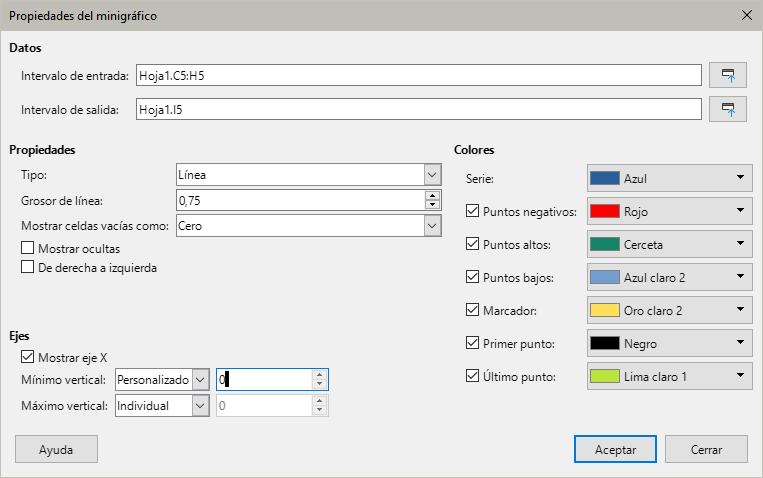The width and height of the screenshot is (763, 478).
Task: Uncheck Mostrar eje X
Action: pos(28,356)
